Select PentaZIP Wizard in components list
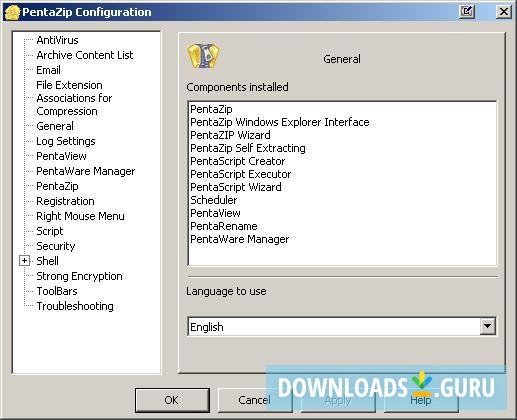The width and height of the screenshot is (517, 420). [x=230, y=135]
